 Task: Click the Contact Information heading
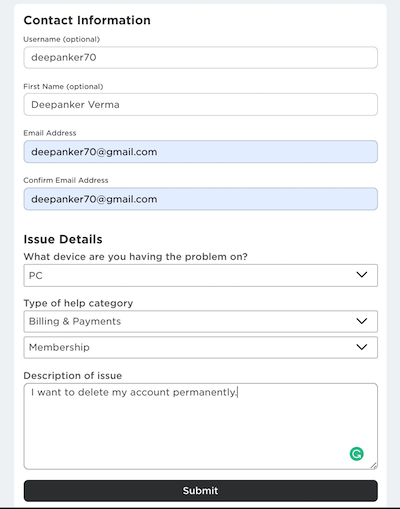point(87,20)
